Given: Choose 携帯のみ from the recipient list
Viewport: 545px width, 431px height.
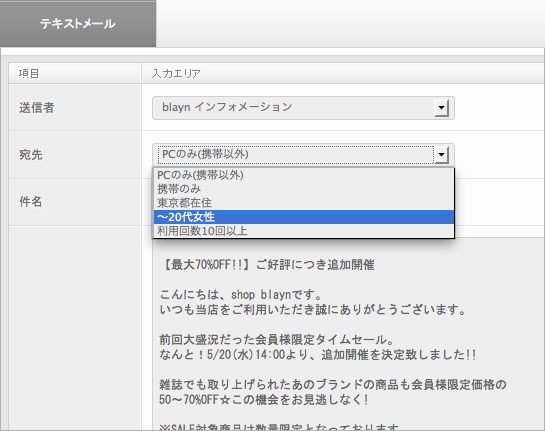Looking at the screenshot, I should click(304, 189).
